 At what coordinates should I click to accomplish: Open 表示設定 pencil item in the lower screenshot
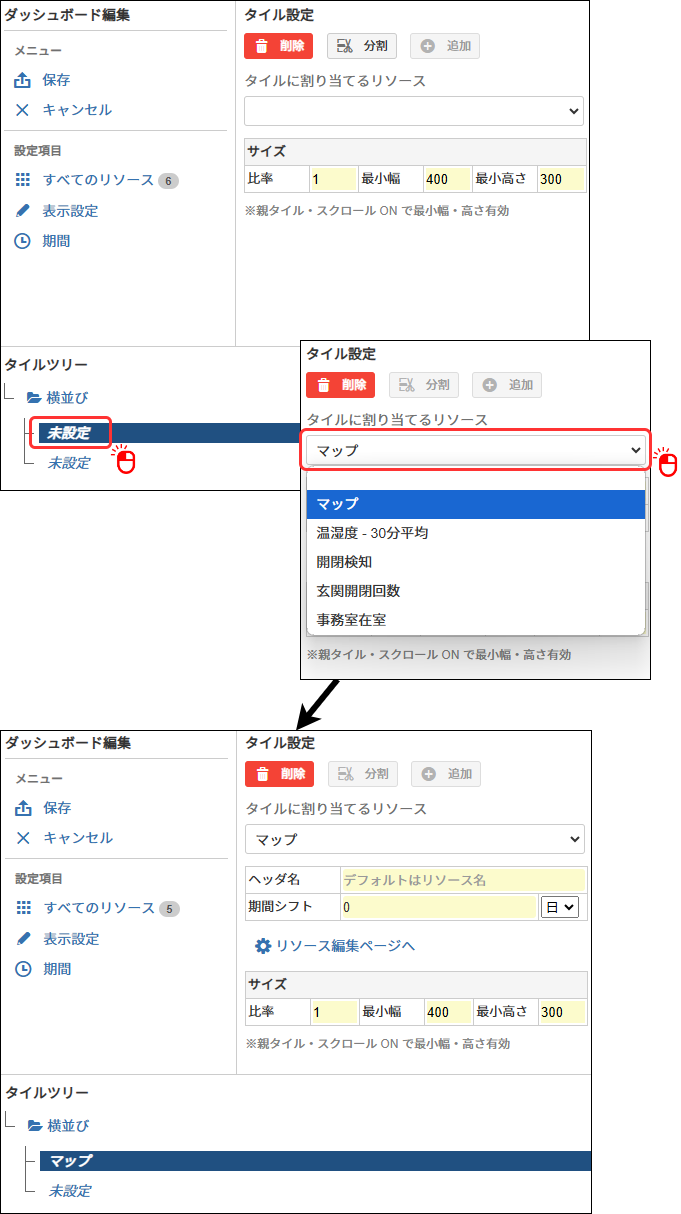(57, 939)
